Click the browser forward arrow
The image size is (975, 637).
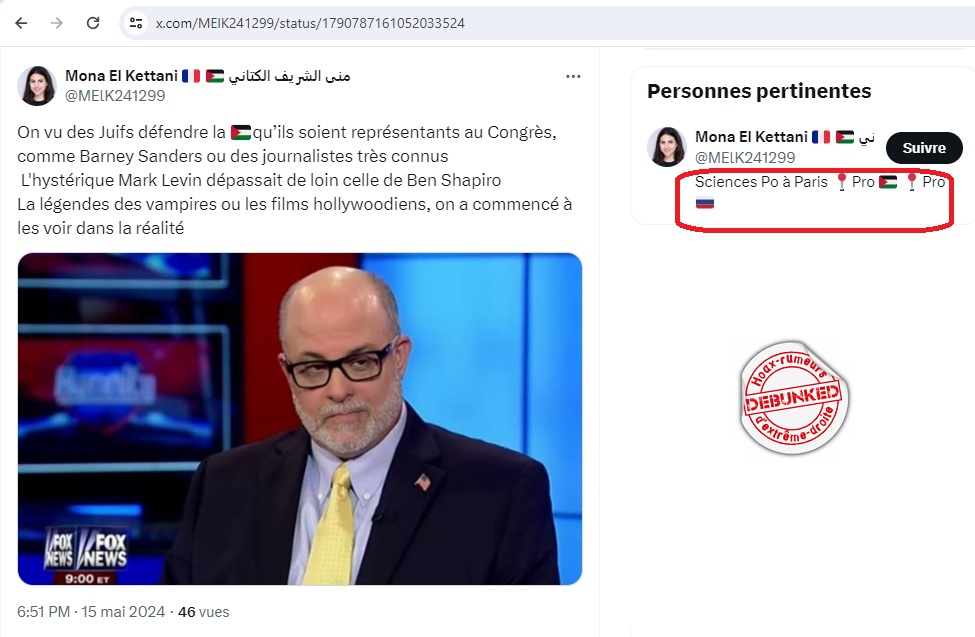click(x=57, y=23)
